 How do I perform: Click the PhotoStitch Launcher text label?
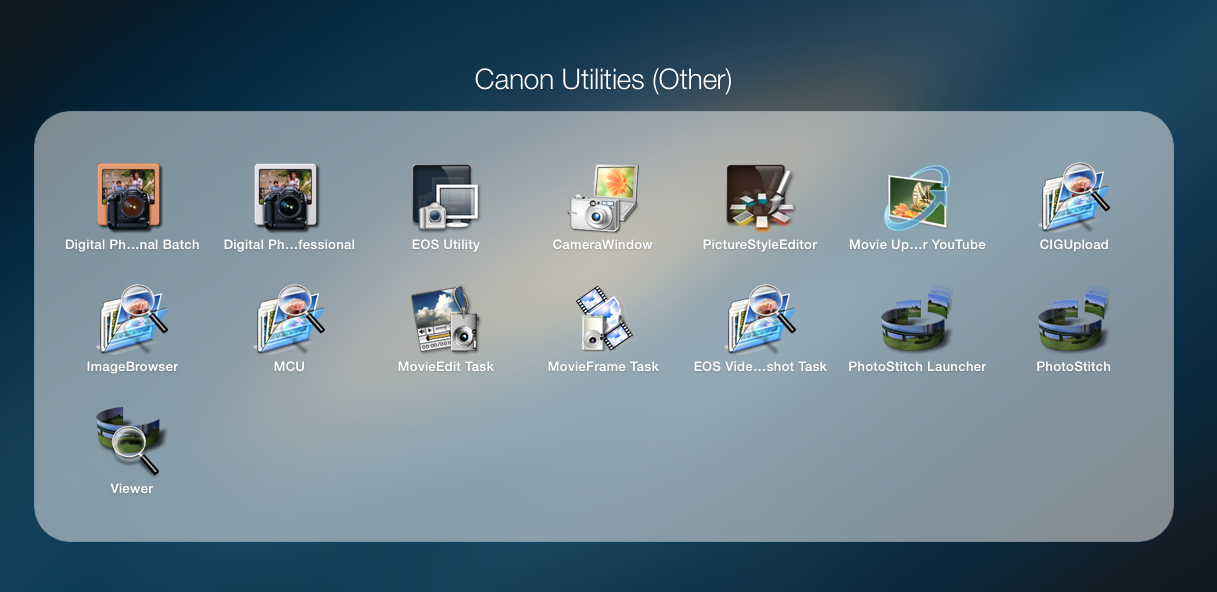click(917, 367)
